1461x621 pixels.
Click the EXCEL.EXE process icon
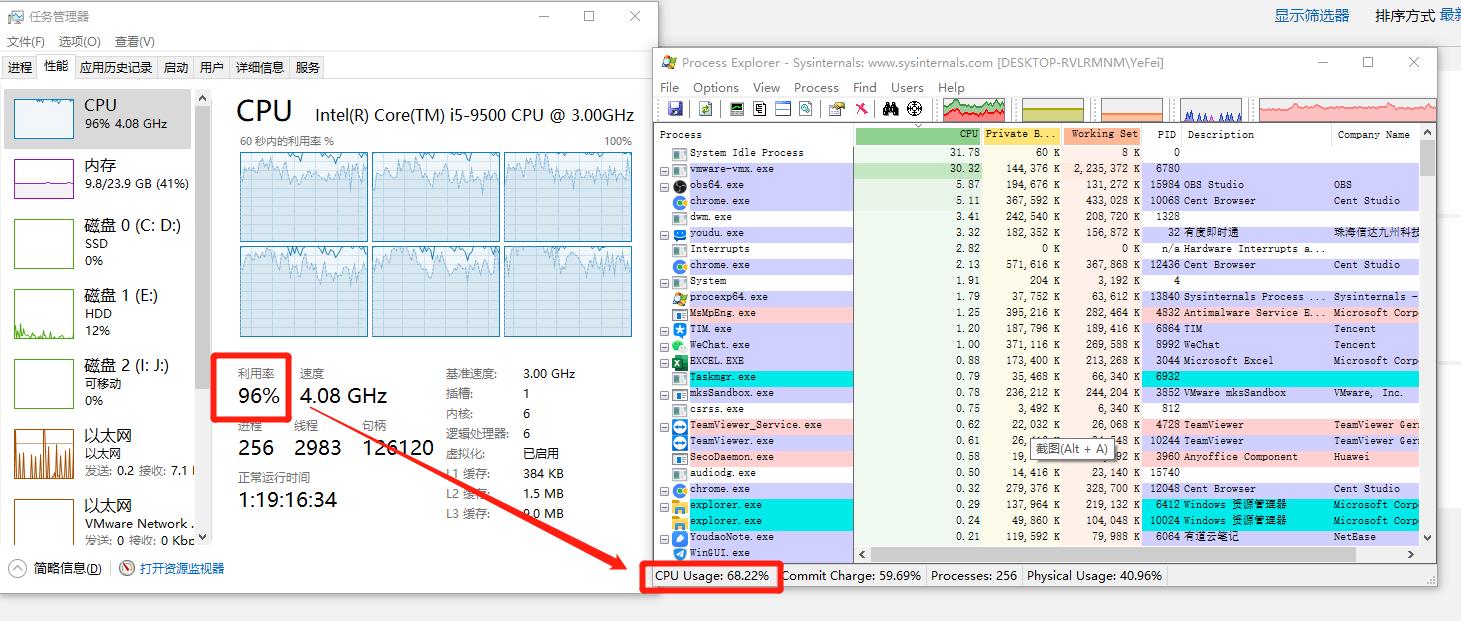coord(680,361)
